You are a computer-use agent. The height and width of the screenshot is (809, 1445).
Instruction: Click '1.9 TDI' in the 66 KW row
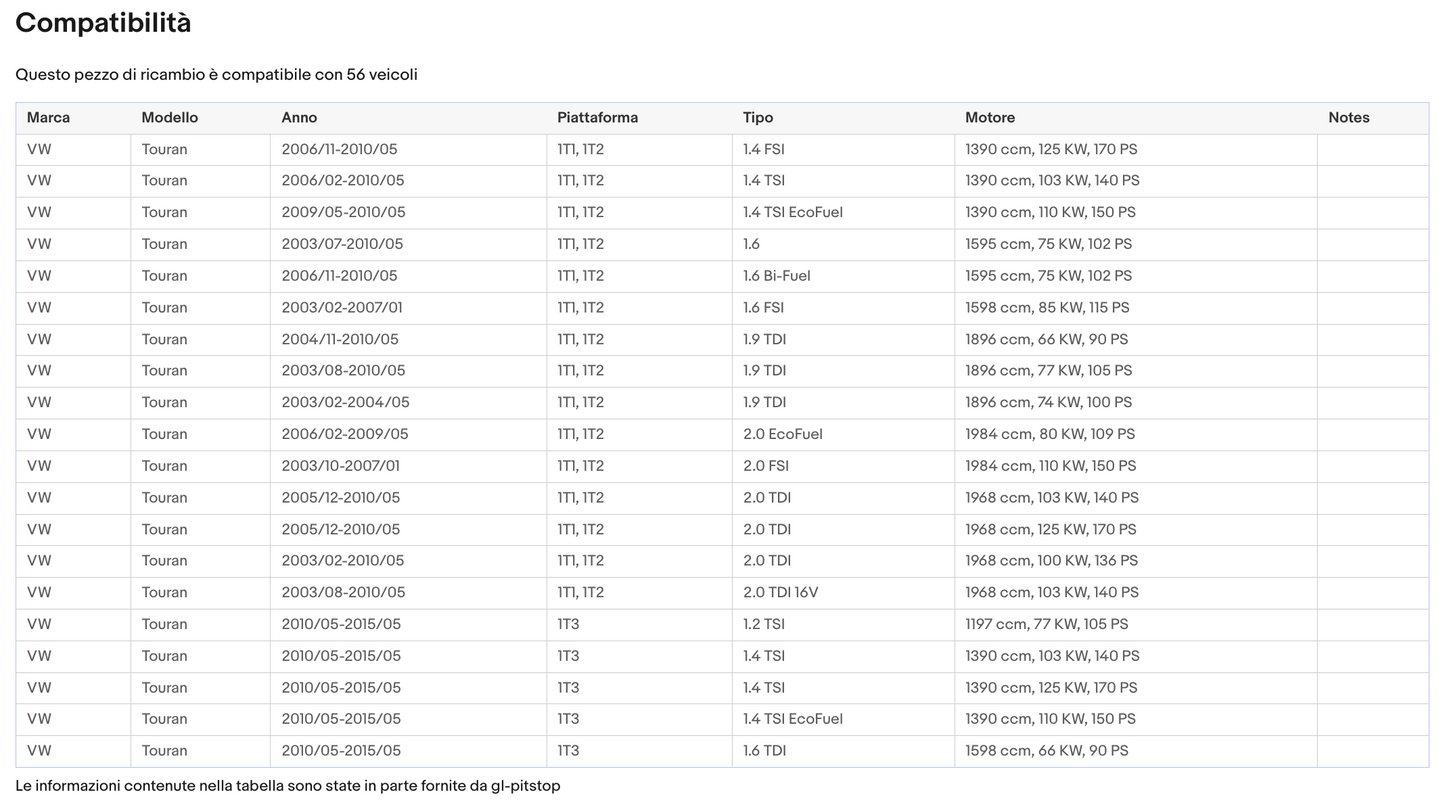tap(765, 340)
